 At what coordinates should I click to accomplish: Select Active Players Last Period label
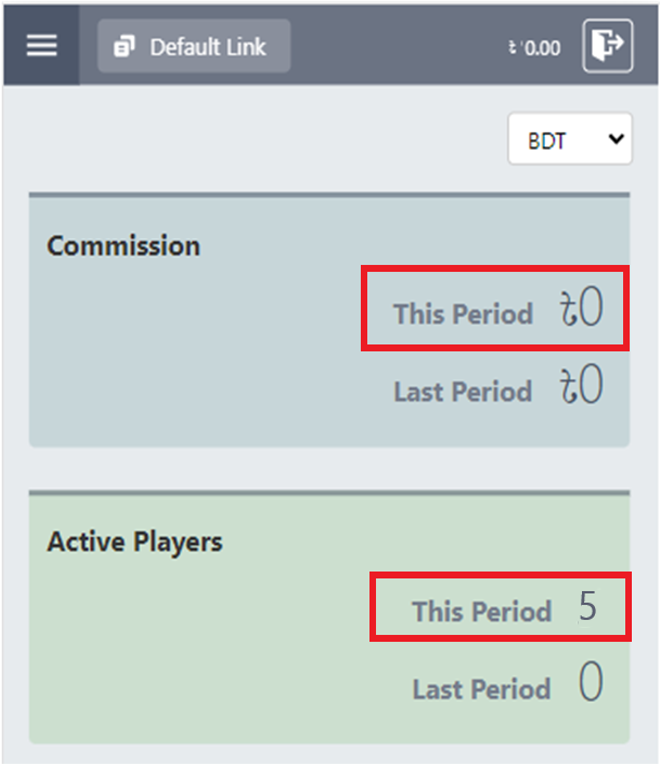coord(481,689)
